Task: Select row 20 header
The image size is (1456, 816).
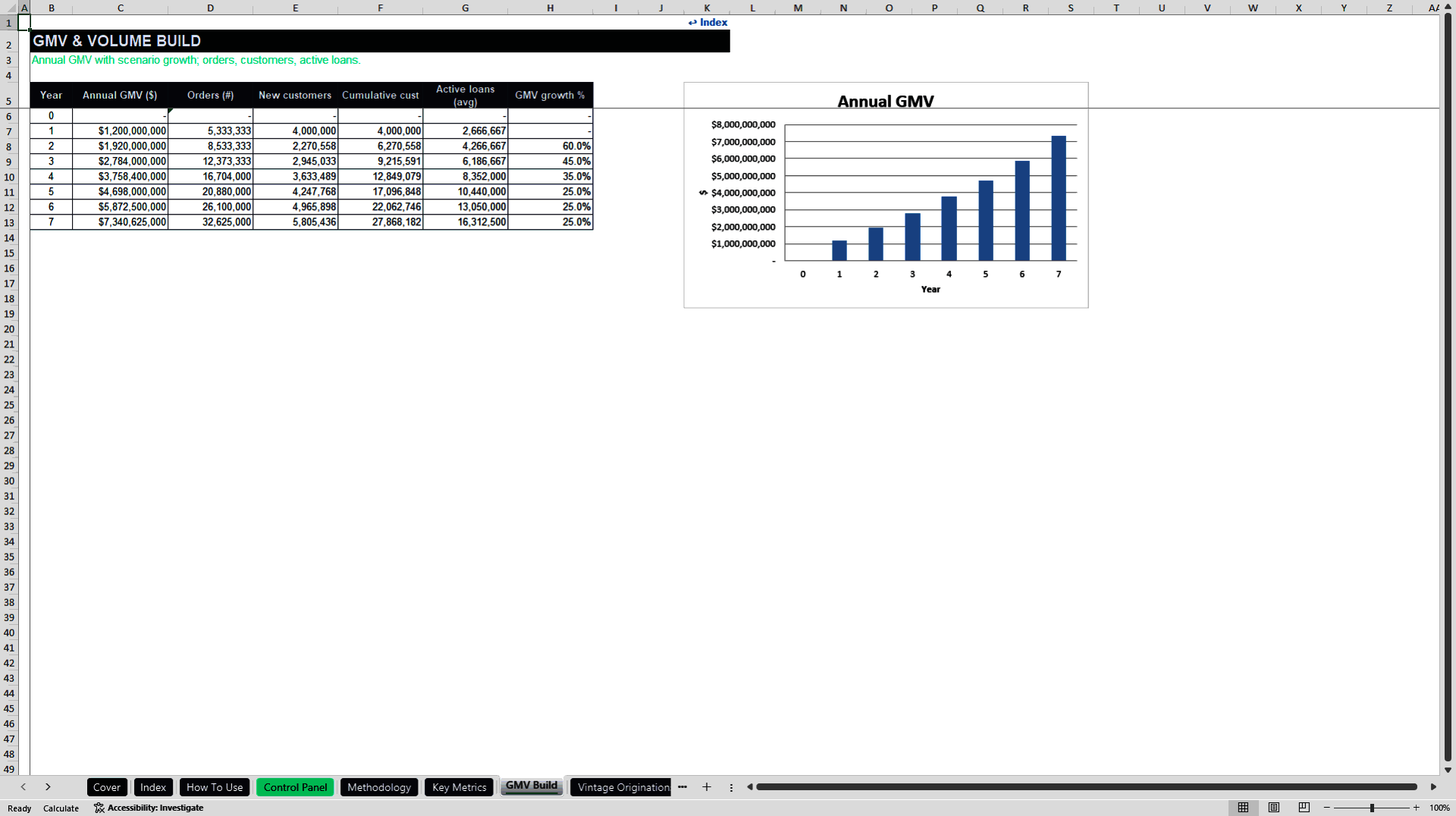Action: click(9, 329)
